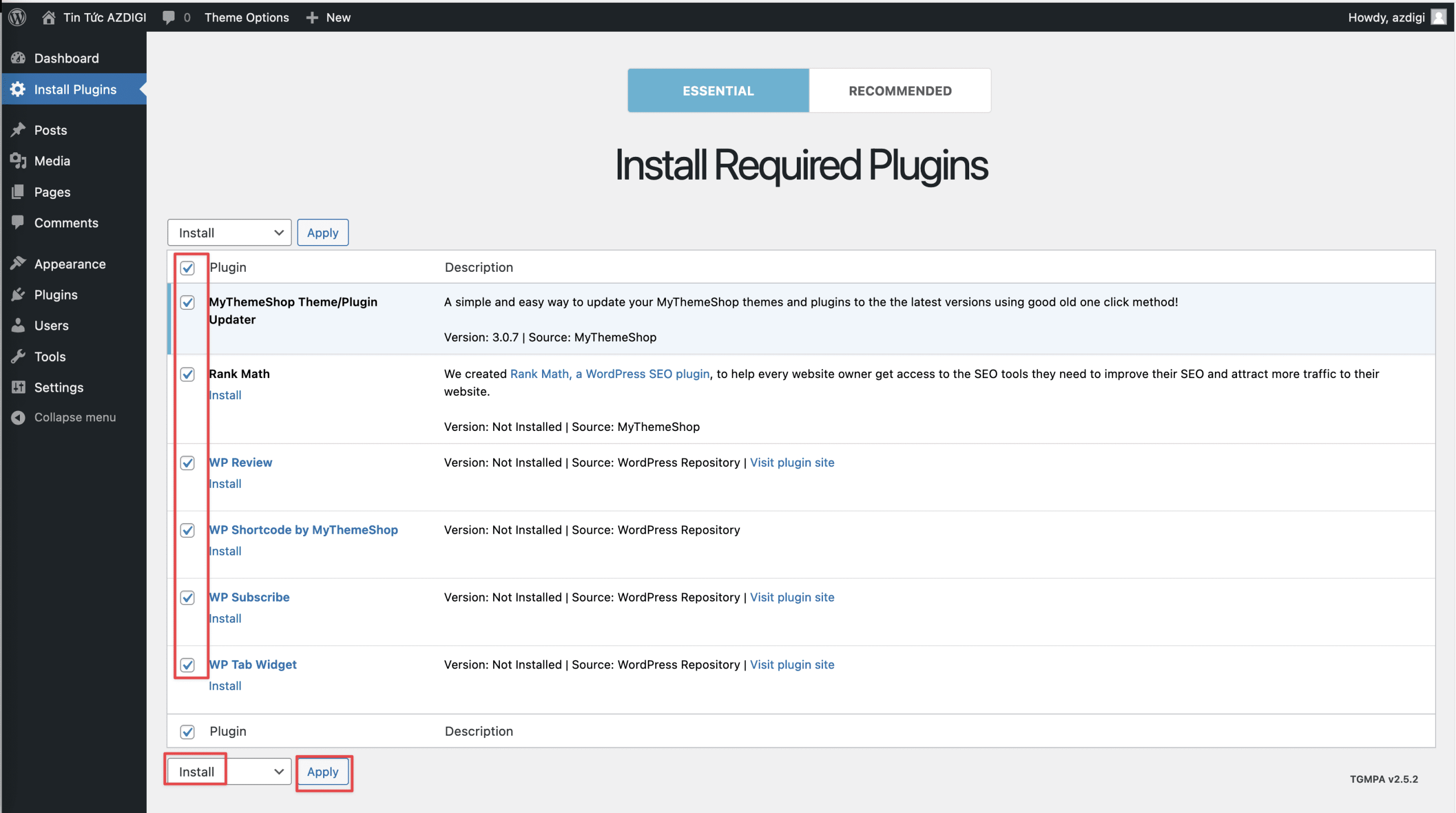Click the Users person icon
The image size is (1456, 813).
click(x=18, y=325)
